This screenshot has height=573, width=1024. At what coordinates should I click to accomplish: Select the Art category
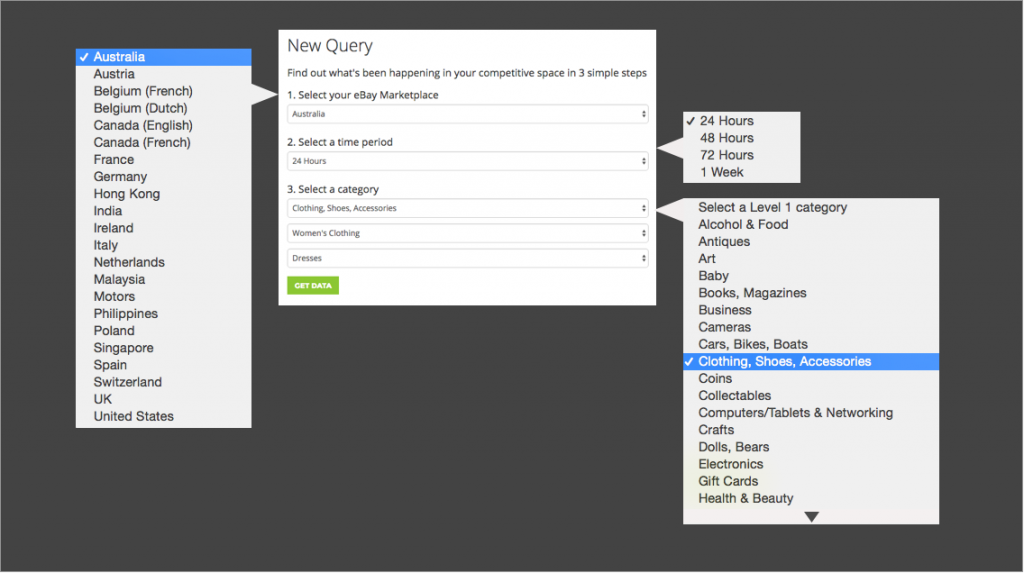[811, 259]
